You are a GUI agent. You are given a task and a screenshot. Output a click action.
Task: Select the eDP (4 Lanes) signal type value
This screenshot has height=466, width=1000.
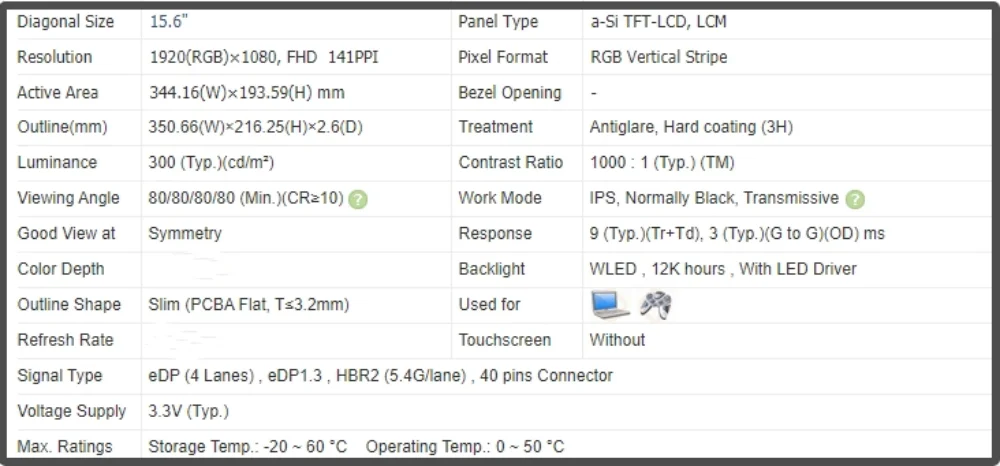[x=381, y=376]
